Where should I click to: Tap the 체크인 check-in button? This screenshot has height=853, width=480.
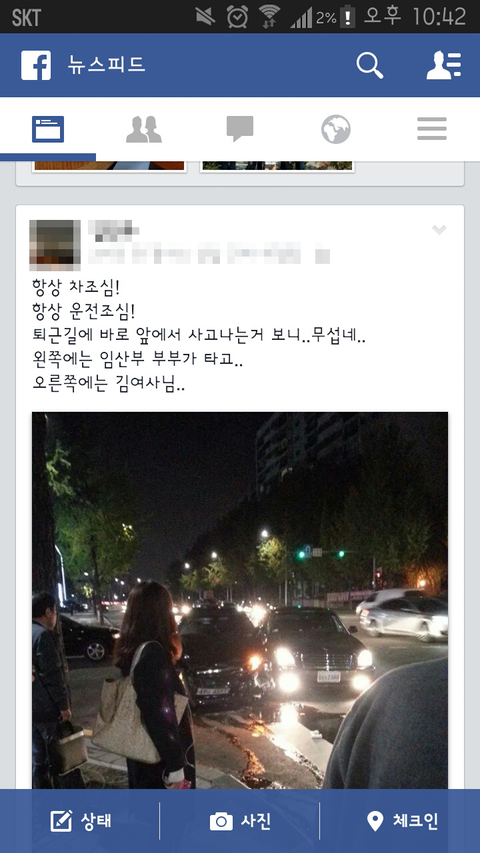[401, 820]
